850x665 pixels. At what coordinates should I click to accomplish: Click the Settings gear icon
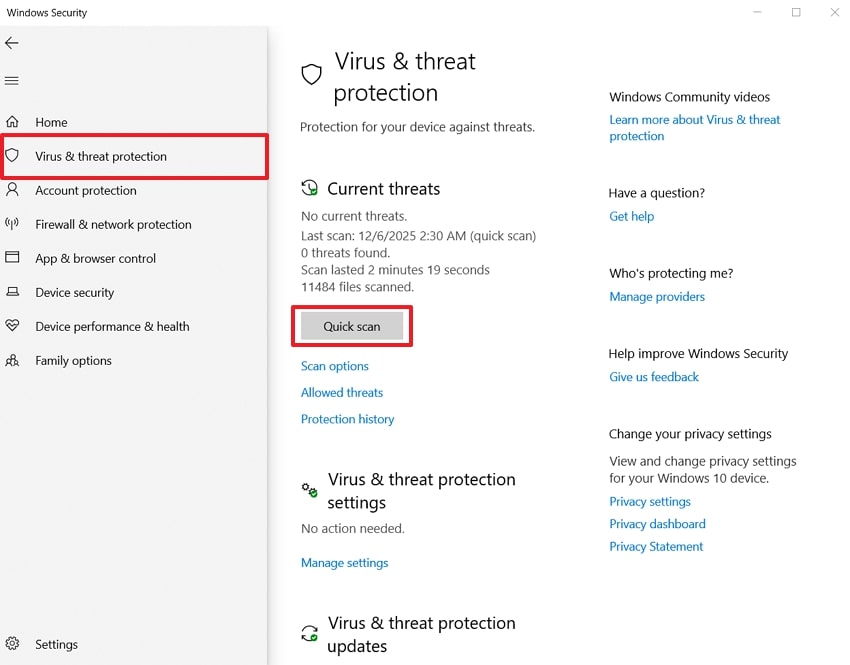(x=13, y=644)
